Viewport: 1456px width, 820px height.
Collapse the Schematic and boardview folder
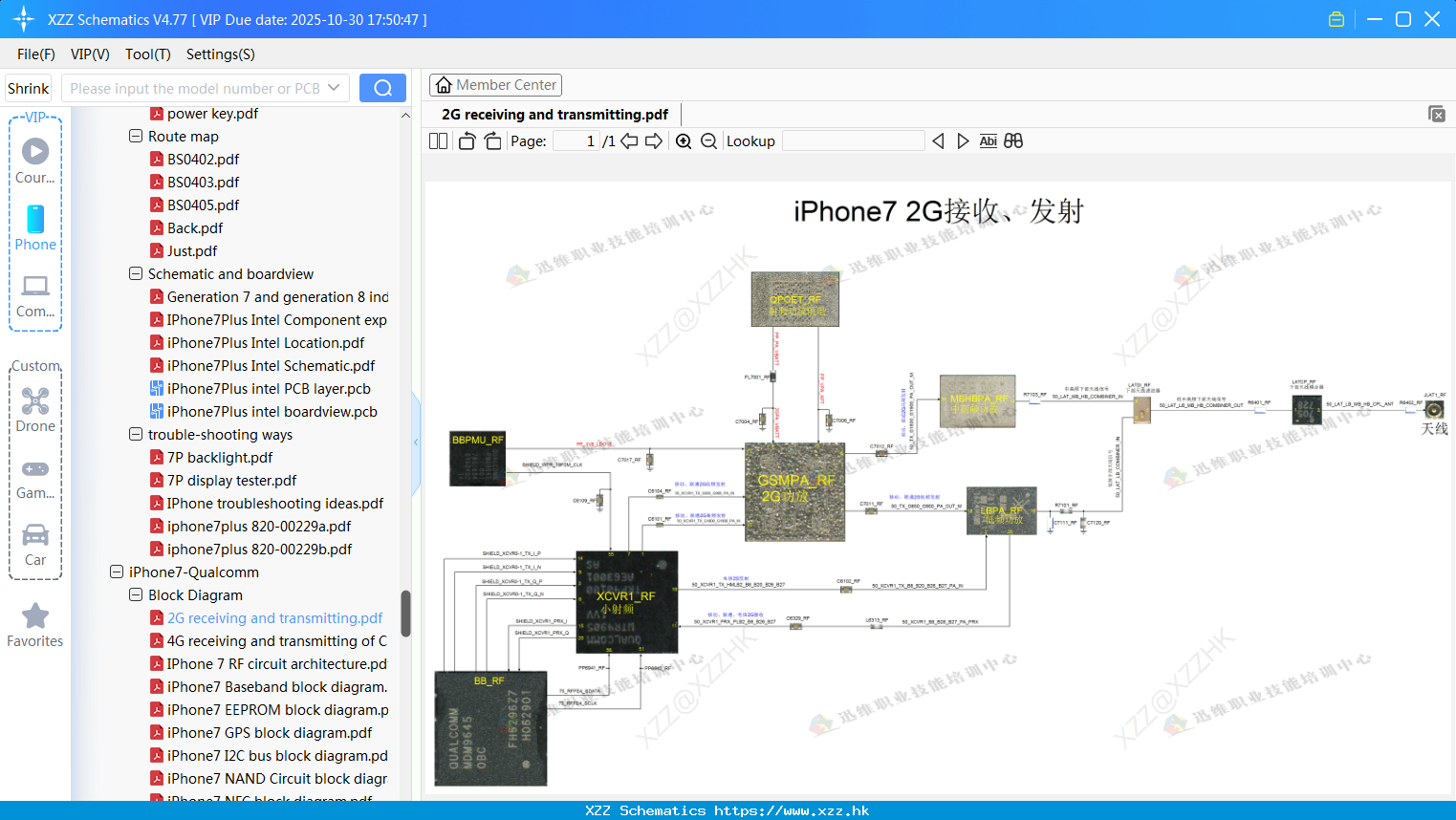coord(136,274)
